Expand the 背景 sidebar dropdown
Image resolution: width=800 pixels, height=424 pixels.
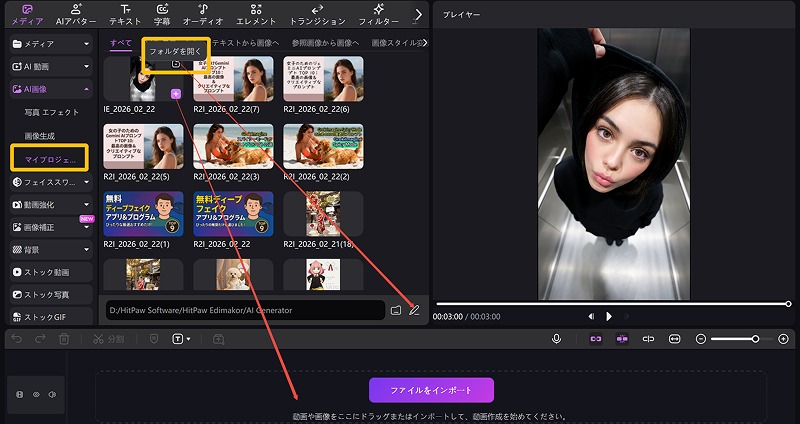86,250
